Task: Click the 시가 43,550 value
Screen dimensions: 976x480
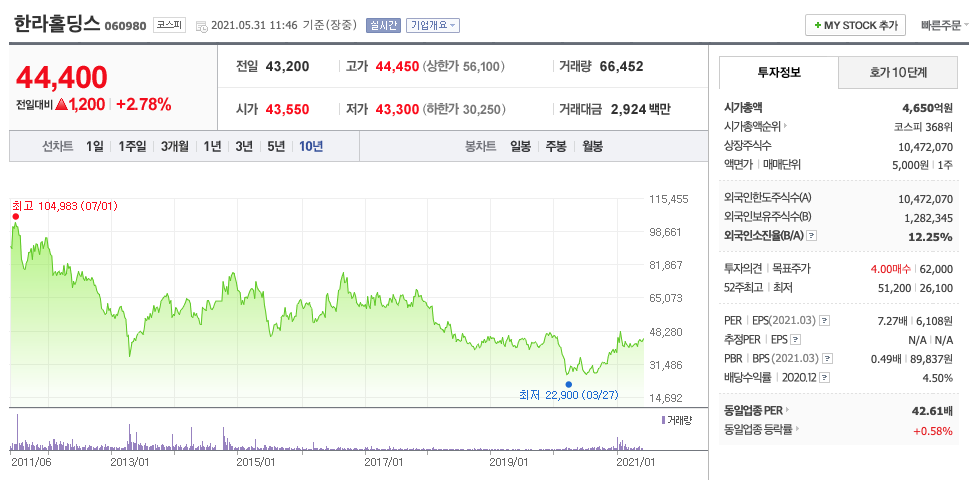Action: tap(287, 110)
